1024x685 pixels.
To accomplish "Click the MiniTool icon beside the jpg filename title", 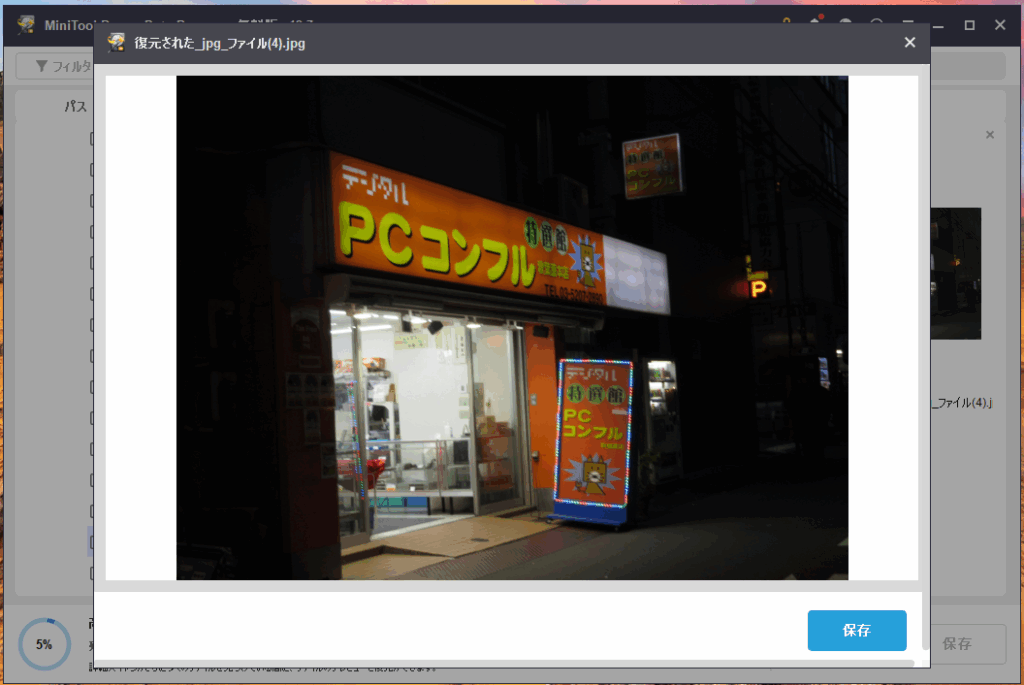I will click(x=117, y=42).
